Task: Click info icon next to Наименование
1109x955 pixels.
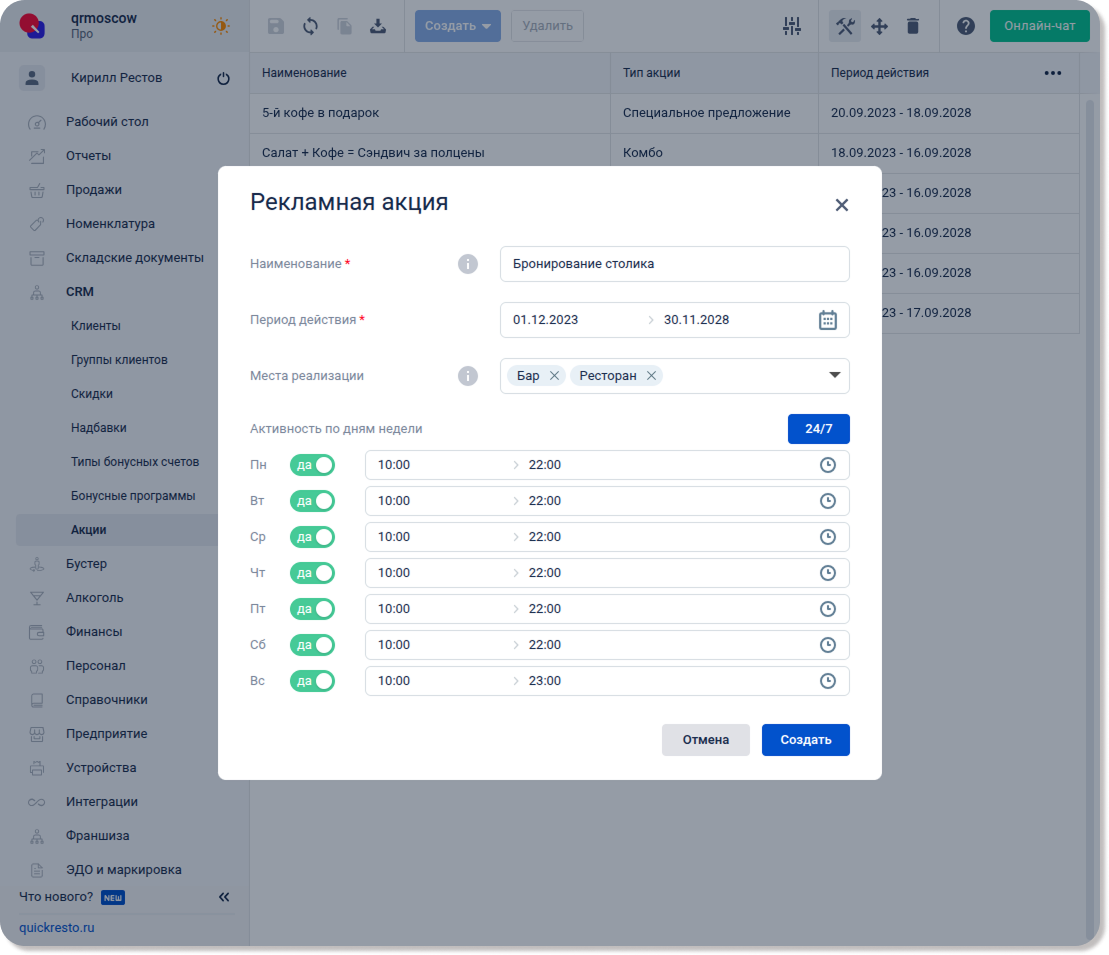Action: [467, 264]
